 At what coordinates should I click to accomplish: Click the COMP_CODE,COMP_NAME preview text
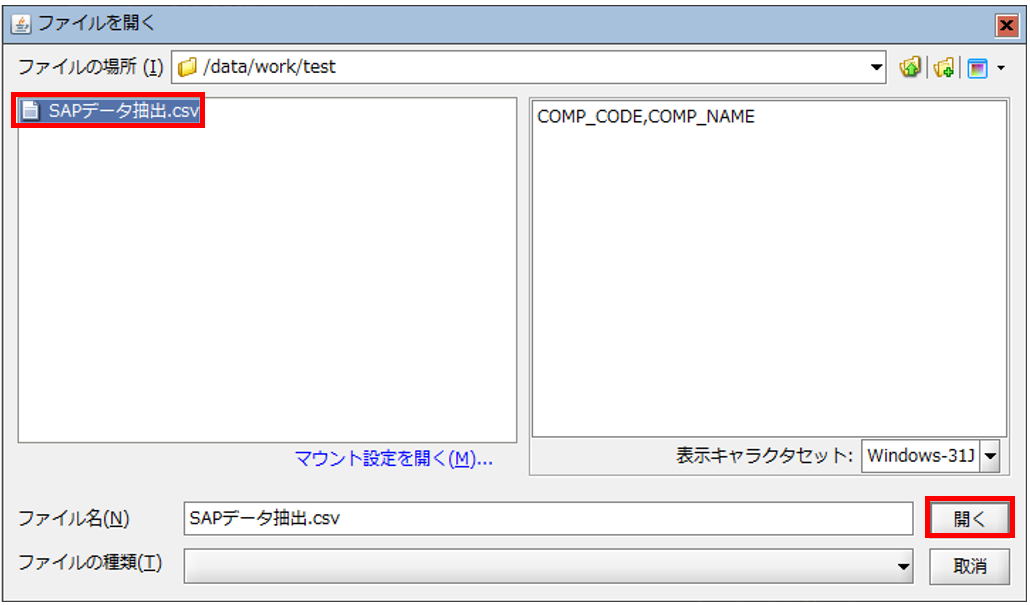pos(646,117)
